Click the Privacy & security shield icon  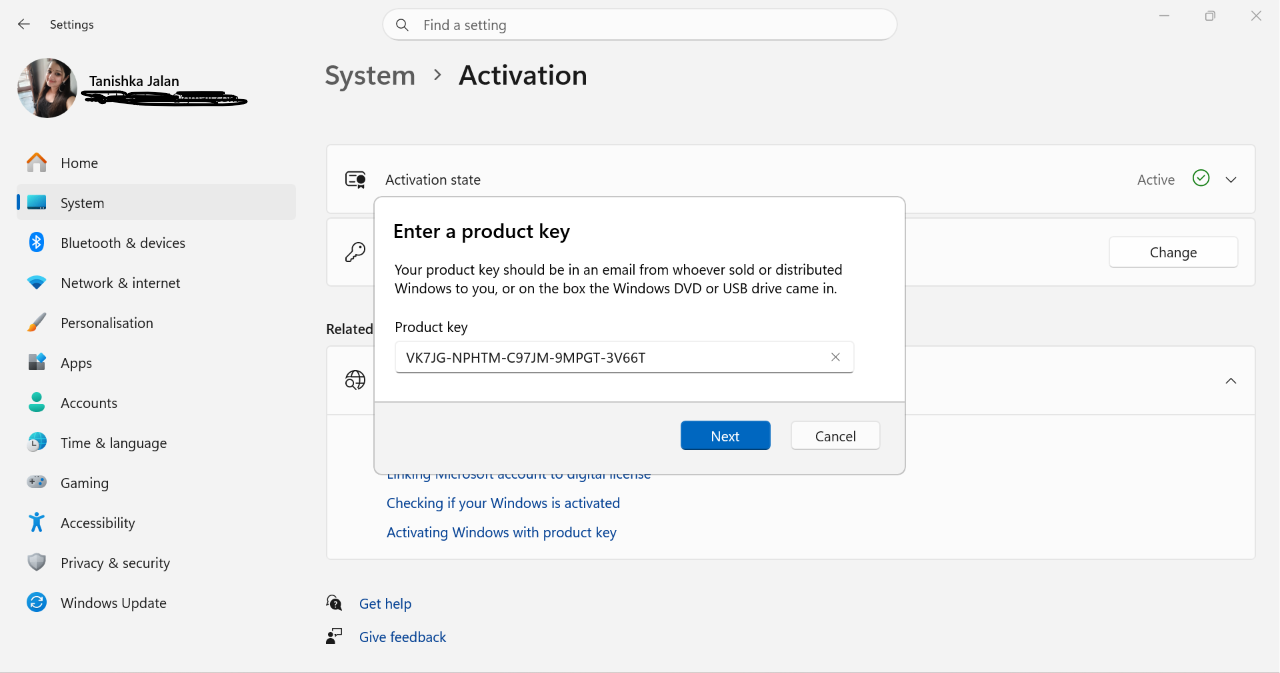coord(37,562)
